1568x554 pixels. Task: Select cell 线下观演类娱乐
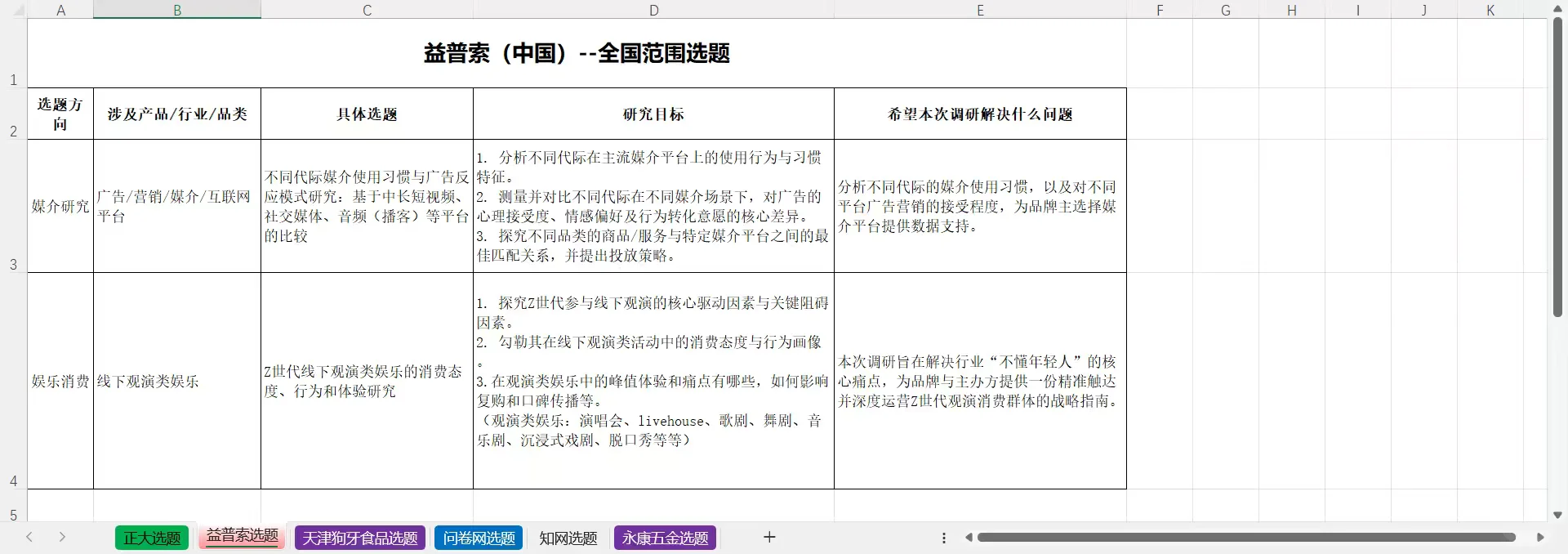[177, 381]
